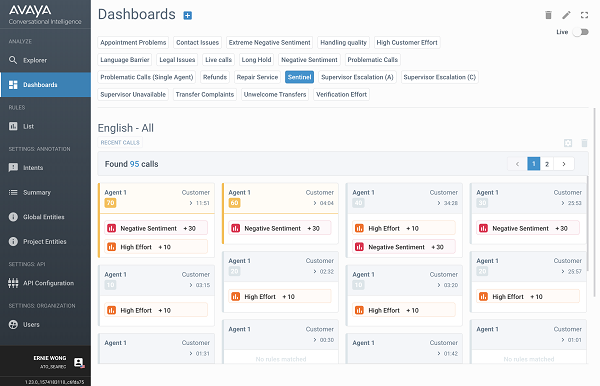Open Project Entities
600x386 pixels.
46,241
